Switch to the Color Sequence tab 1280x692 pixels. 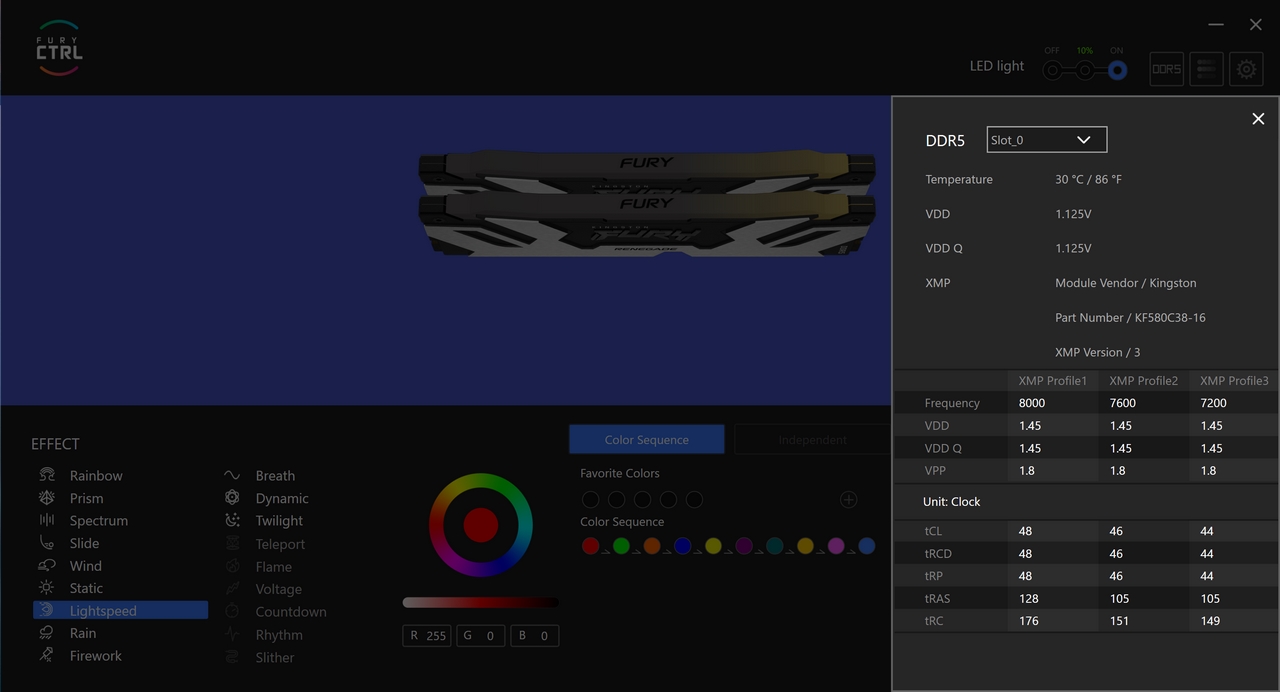tap(647, 439)
